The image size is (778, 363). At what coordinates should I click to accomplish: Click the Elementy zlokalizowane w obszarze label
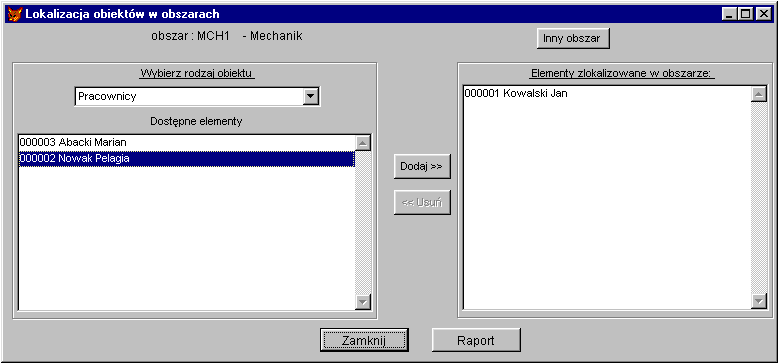point(622,74)
